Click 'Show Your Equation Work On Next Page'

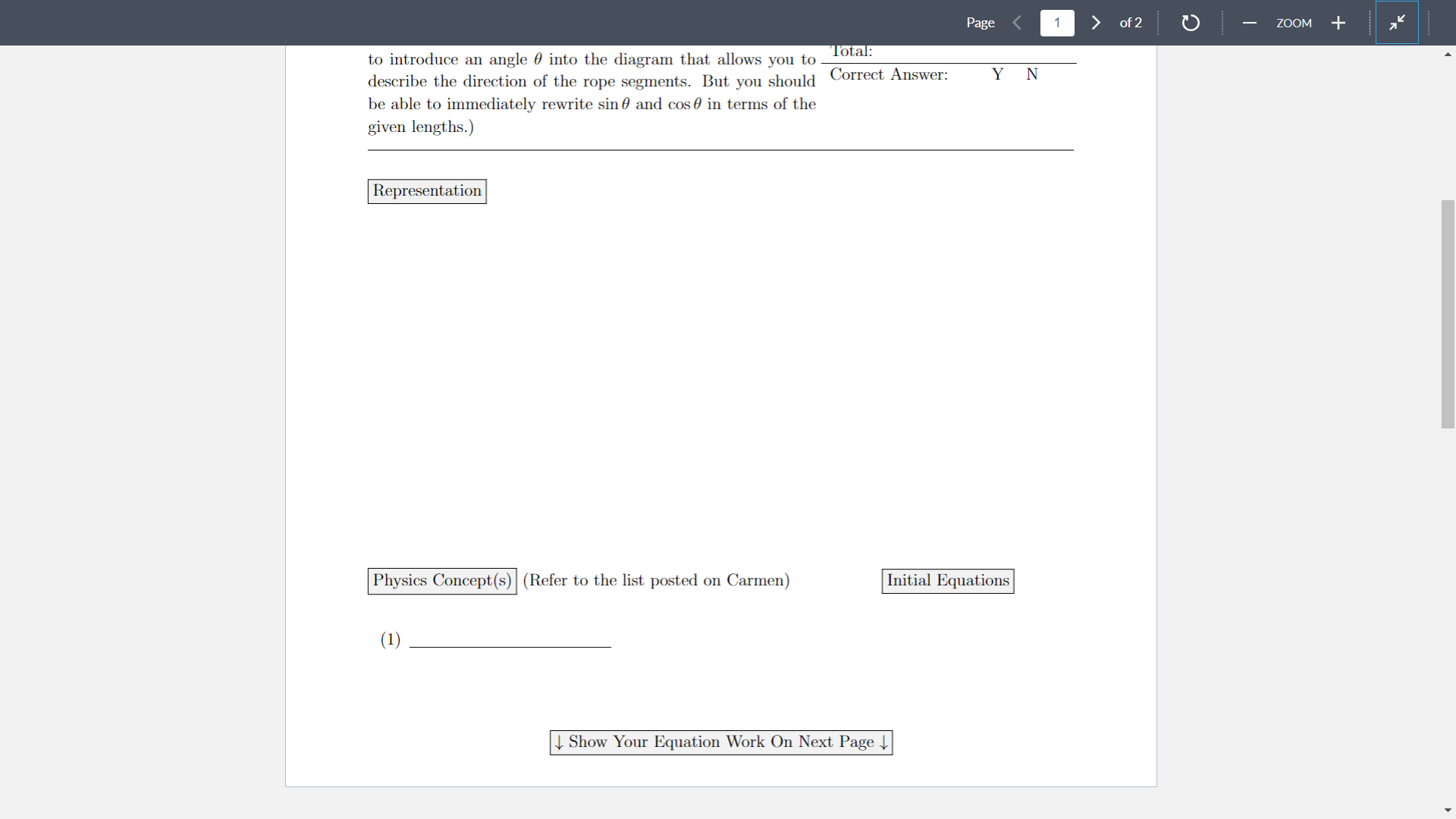coord(721,742)
